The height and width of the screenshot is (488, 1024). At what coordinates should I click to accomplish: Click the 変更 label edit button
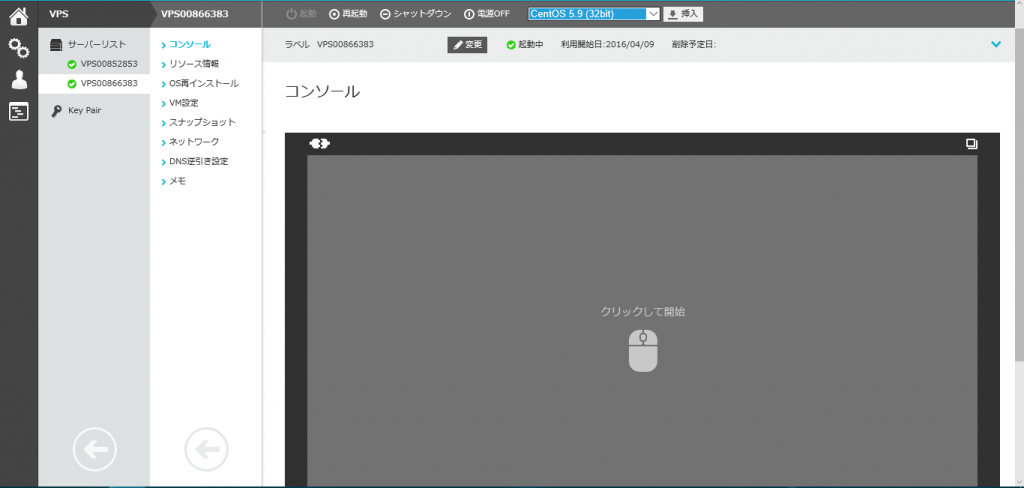[x=467, y=44]
